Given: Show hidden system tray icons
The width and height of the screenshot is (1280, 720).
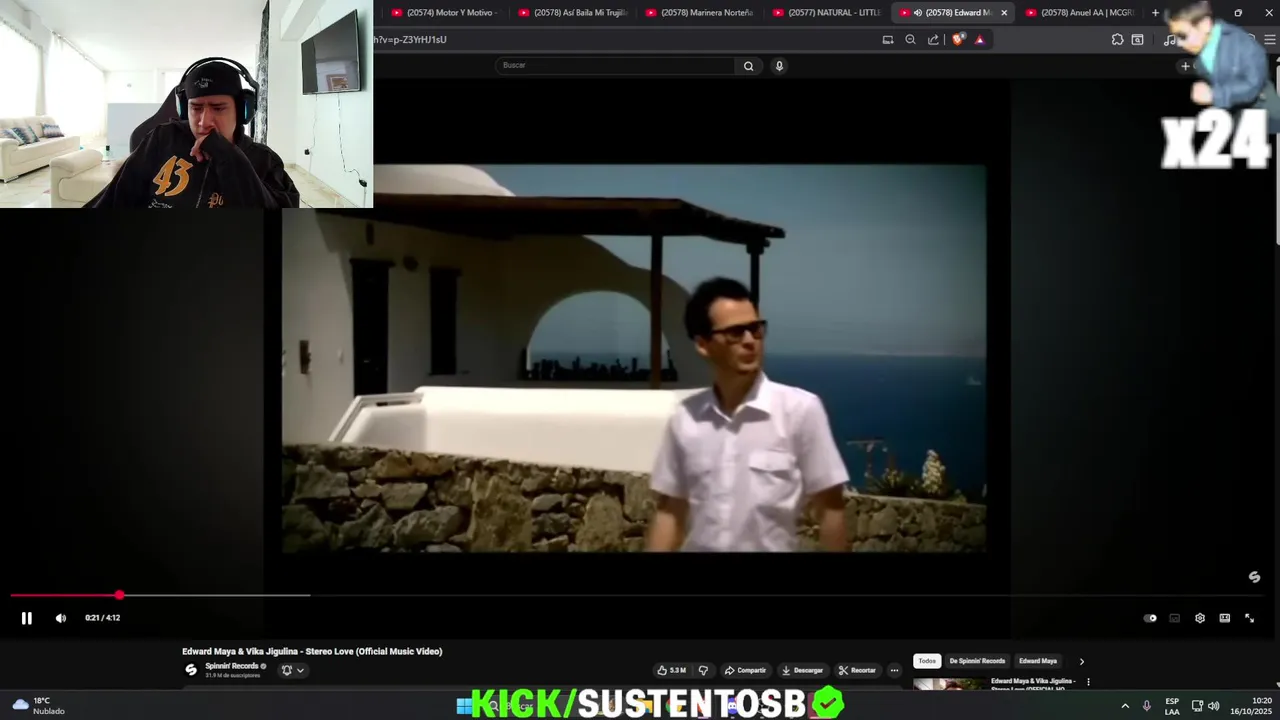Looking at the screenshot, I should 1124,706.
